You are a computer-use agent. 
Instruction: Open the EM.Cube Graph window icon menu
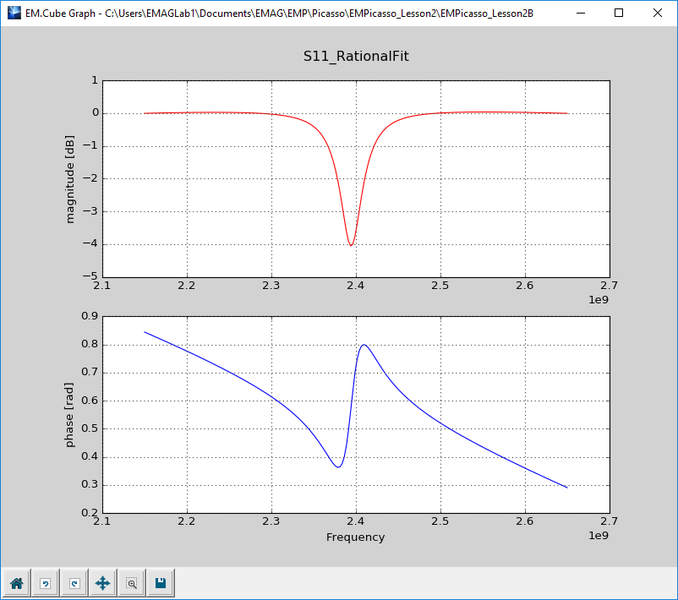(x=14, y=13)
